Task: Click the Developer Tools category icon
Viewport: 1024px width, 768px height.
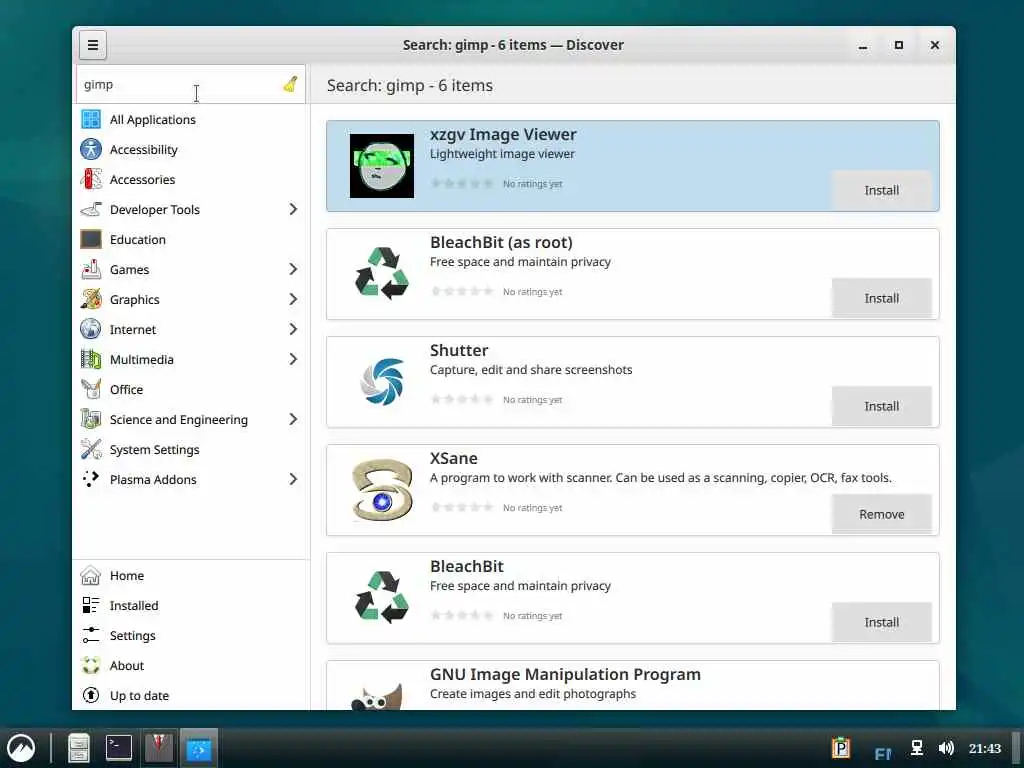Action: click(x=91, y=209)
